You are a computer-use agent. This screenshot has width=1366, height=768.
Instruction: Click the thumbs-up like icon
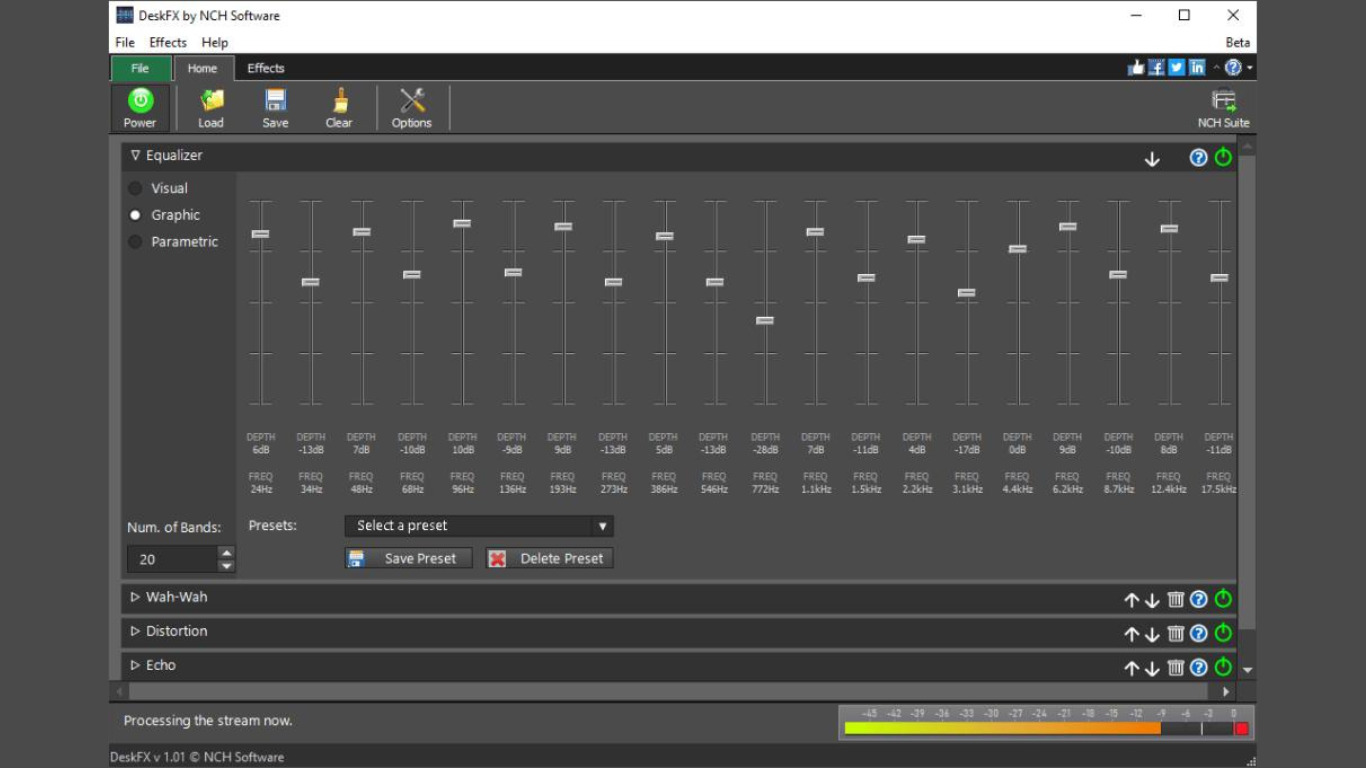[1135, 68]
